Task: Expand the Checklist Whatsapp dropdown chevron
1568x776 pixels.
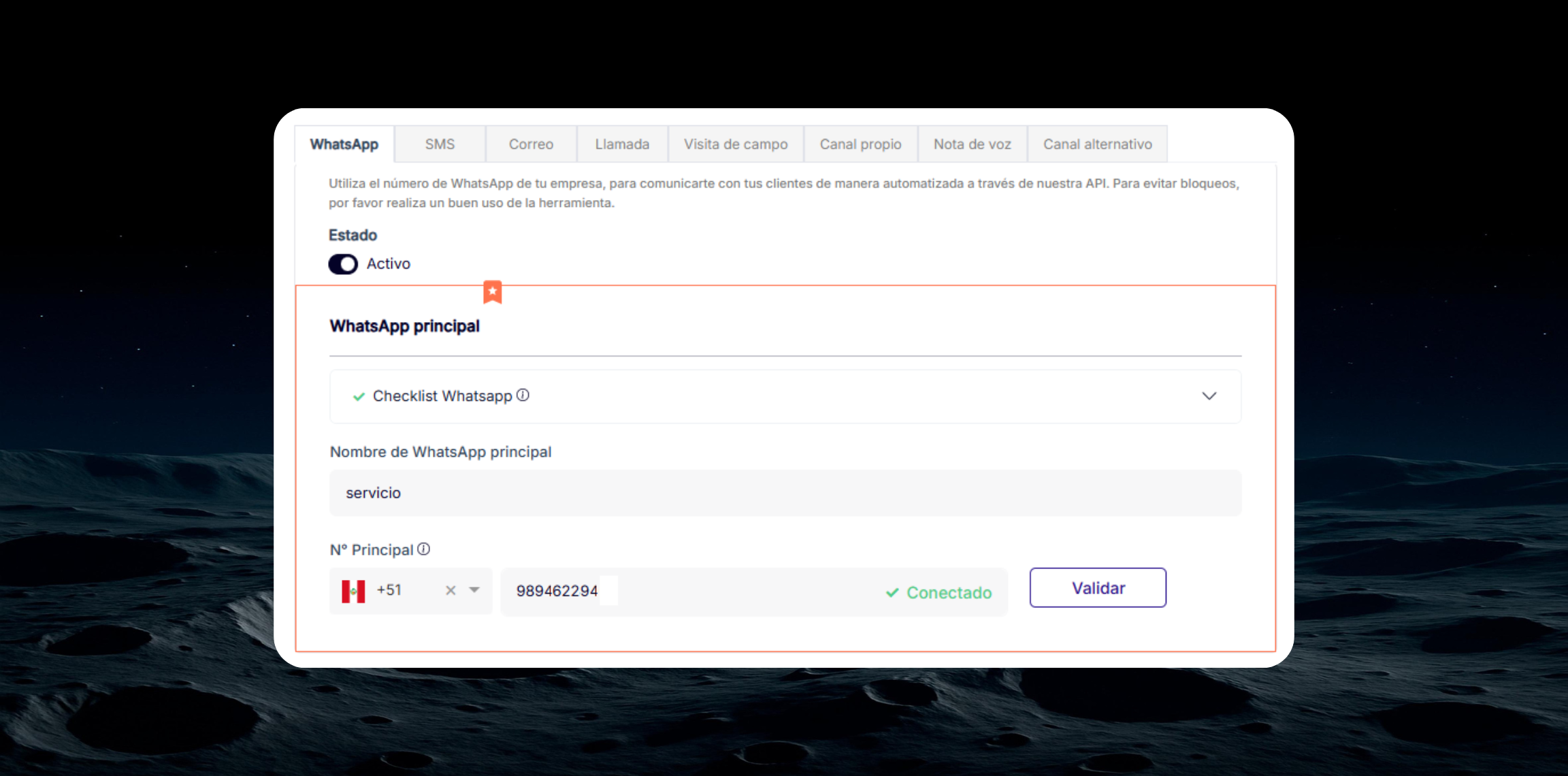Action: click(x=1209, y=395)
